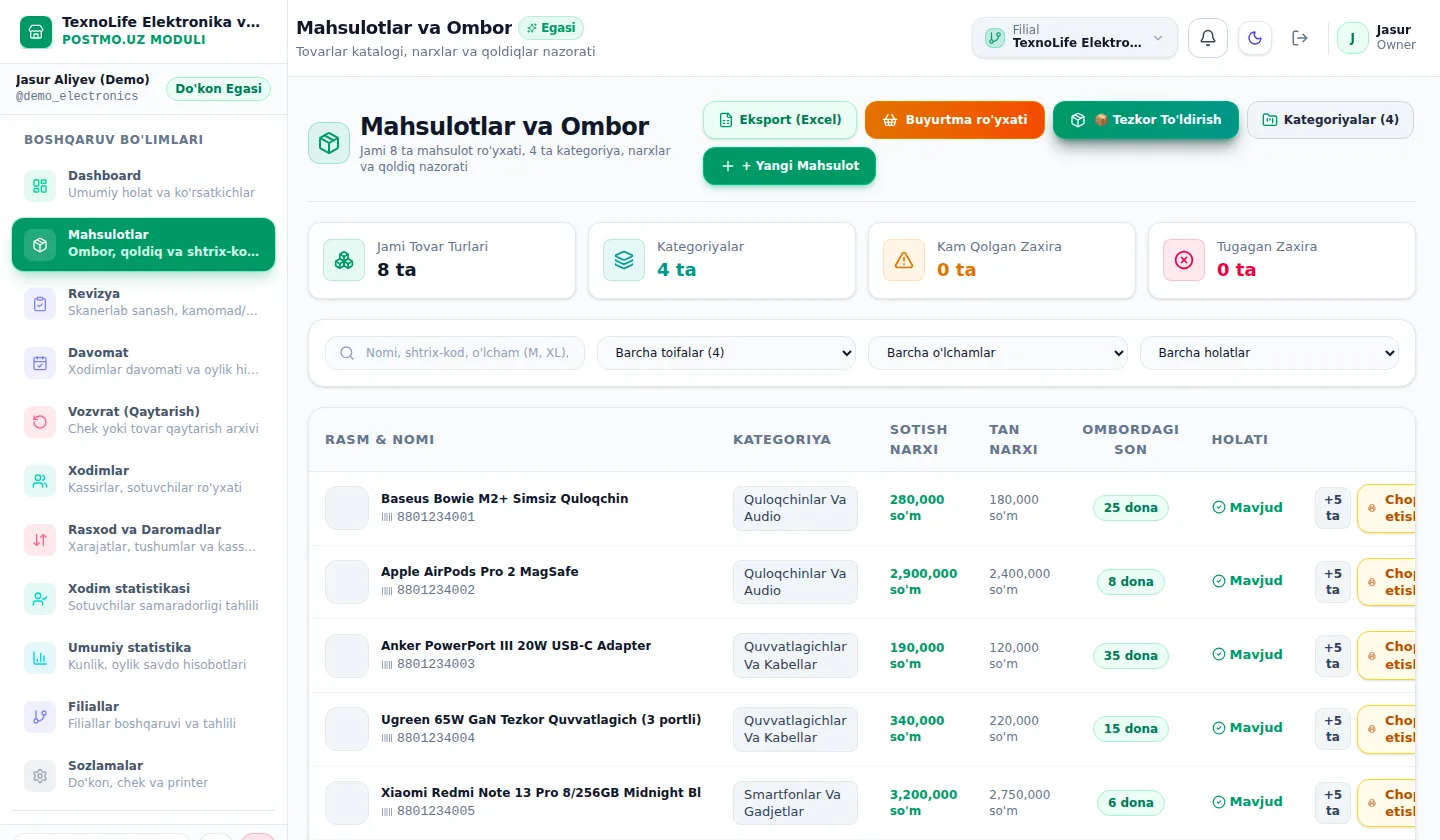Click the Xodimlar people icon
Image resolution: width=1440 pixels, height=840 pixels.
tap(40, 480)
